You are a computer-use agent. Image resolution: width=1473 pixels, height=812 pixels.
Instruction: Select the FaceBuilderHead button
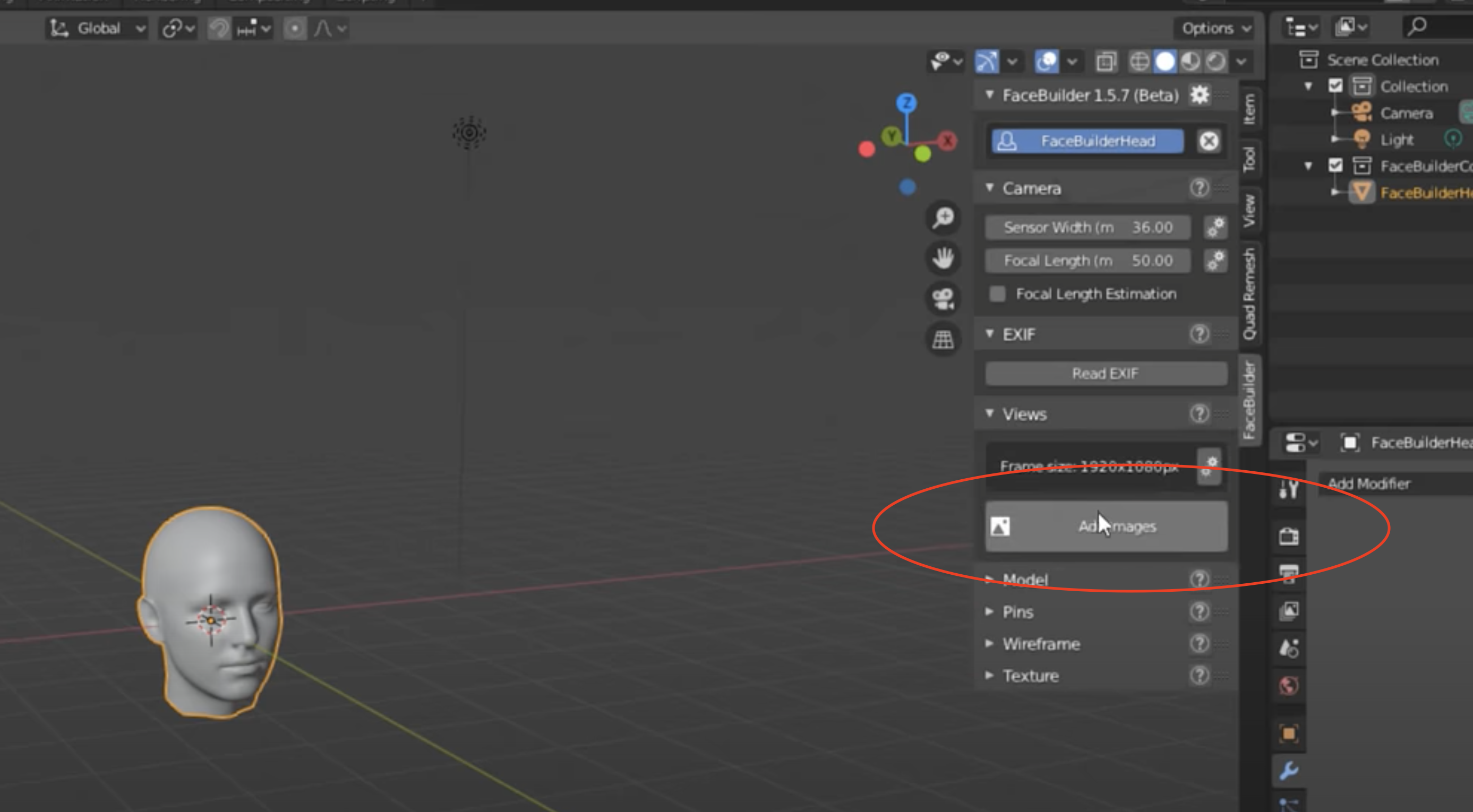(x=1087, y=141)
